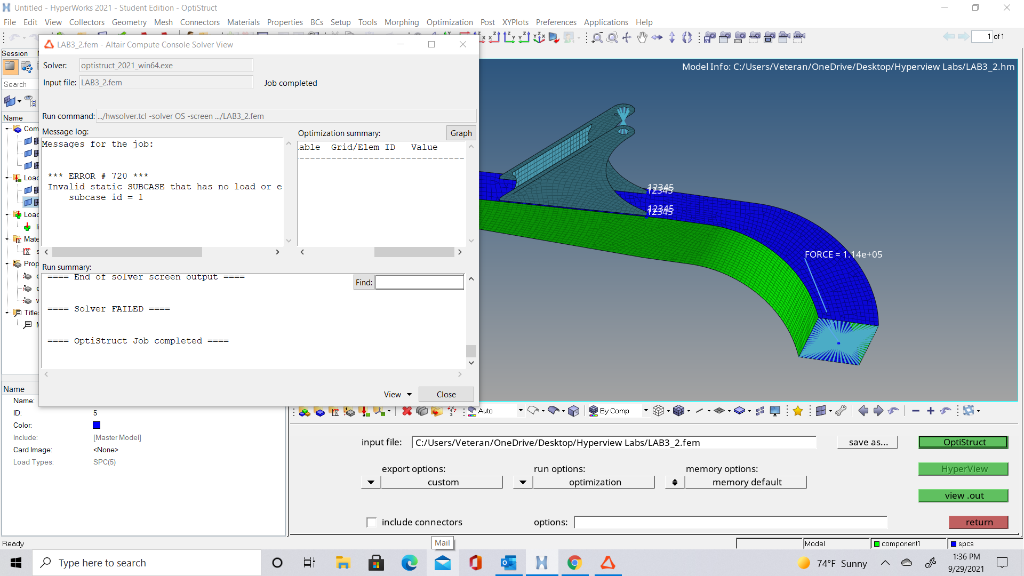The height and width of the screenshot is (576, 1024).
Task: Click the red return button
Action: 978,522
